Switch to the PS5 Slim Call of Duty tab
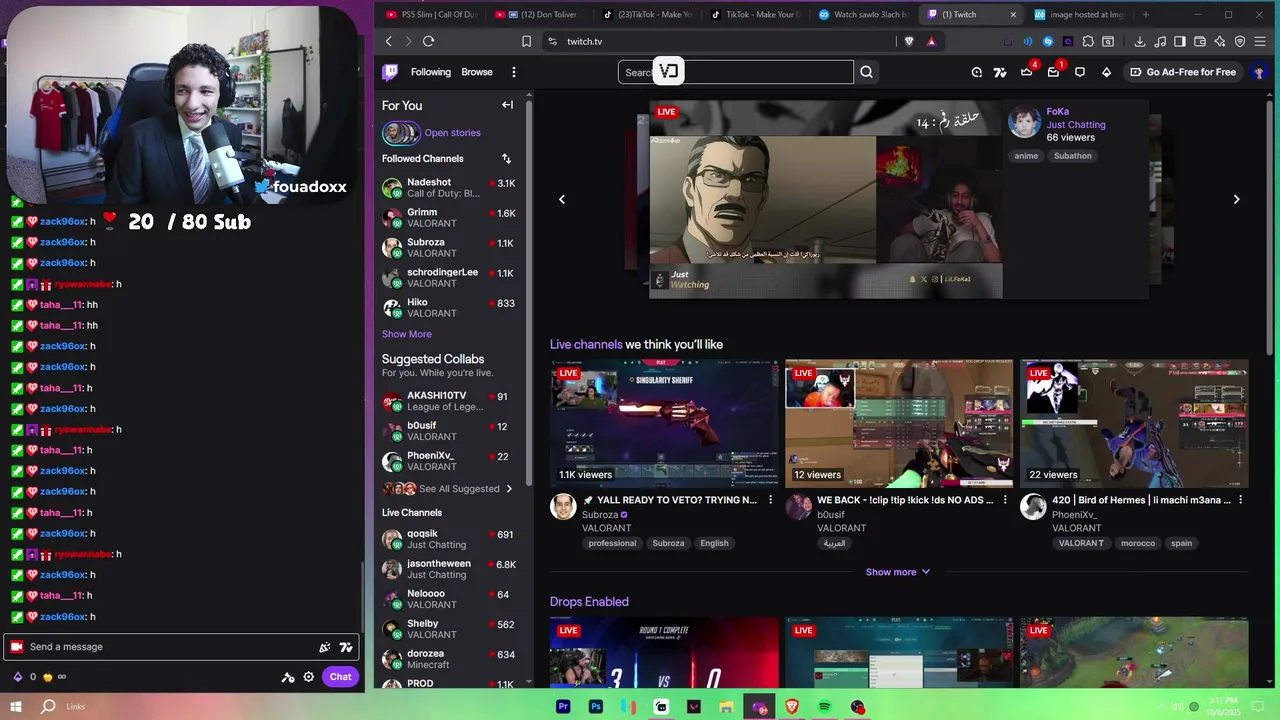 tap(431, 15)
